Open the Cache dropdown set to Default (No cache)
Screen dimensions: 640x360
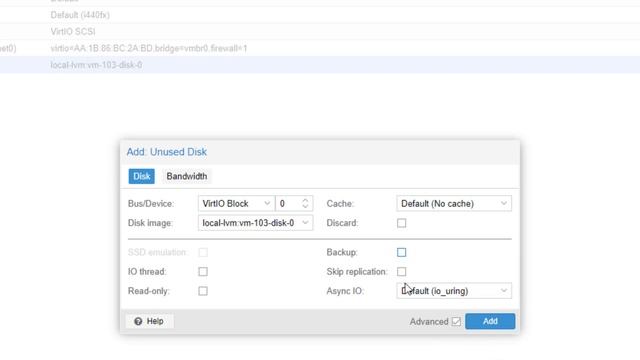[x=454, y=203]
